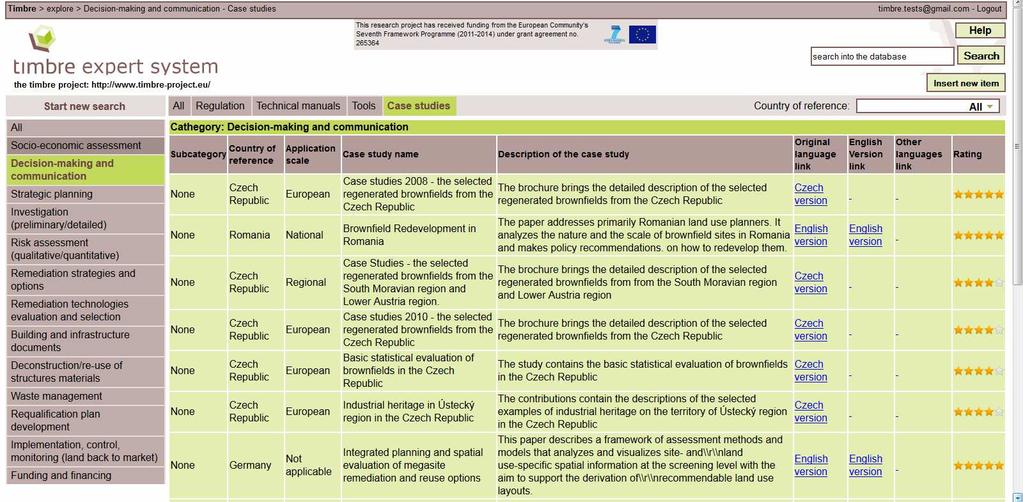The height and width of the screenshot is (502, 1023).
Task: Select Socio-economic assessment category
Action: [85, 146]
